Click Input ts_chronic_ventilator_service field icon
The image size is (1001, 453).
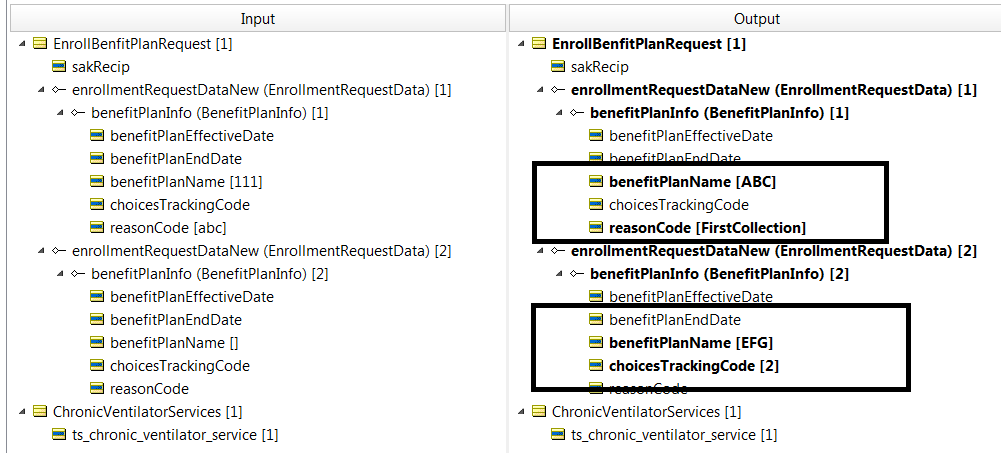[59, 434]
